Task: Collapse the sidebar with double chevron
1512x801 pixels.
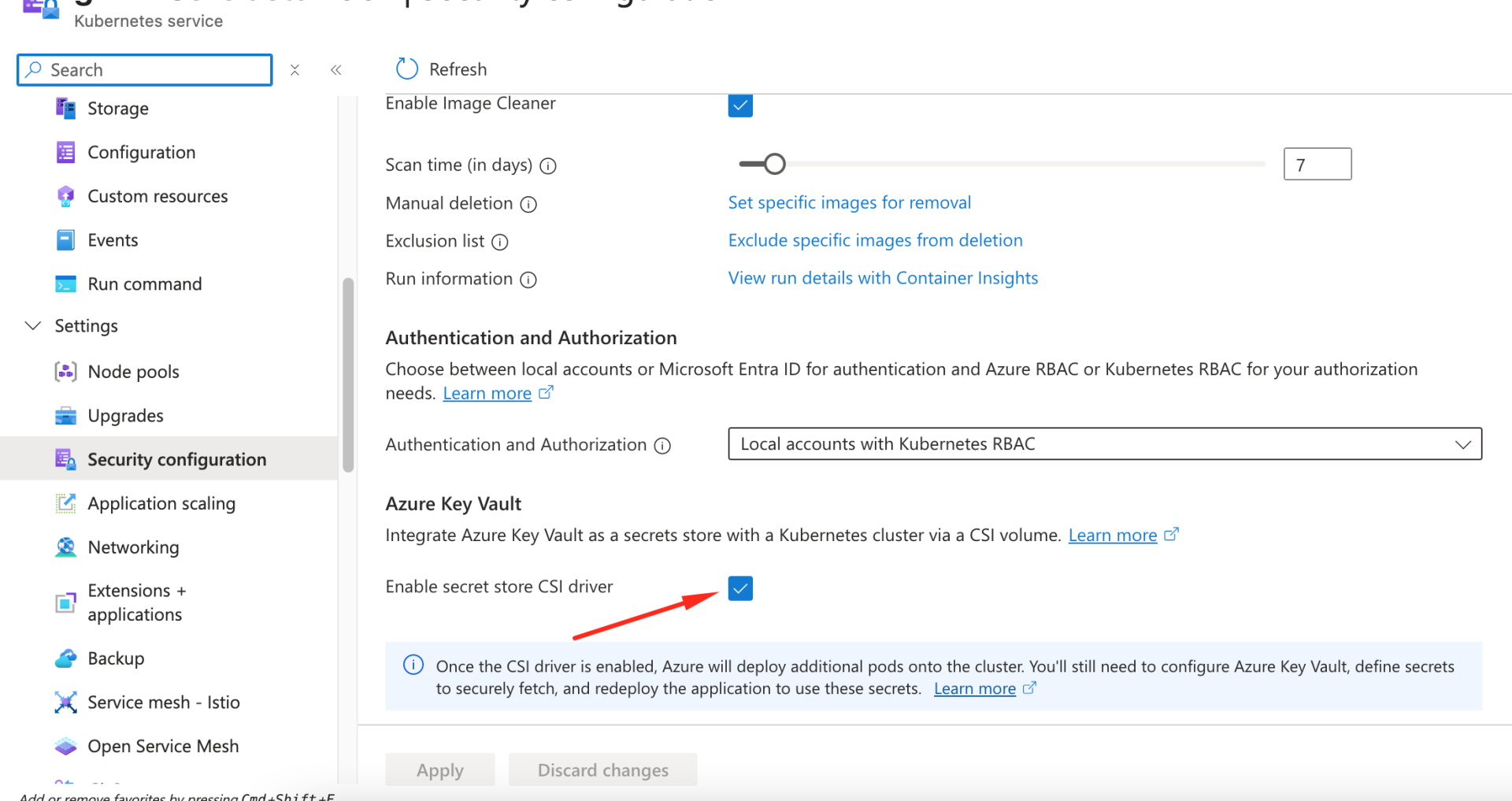Action: click(x=335, y=69)
